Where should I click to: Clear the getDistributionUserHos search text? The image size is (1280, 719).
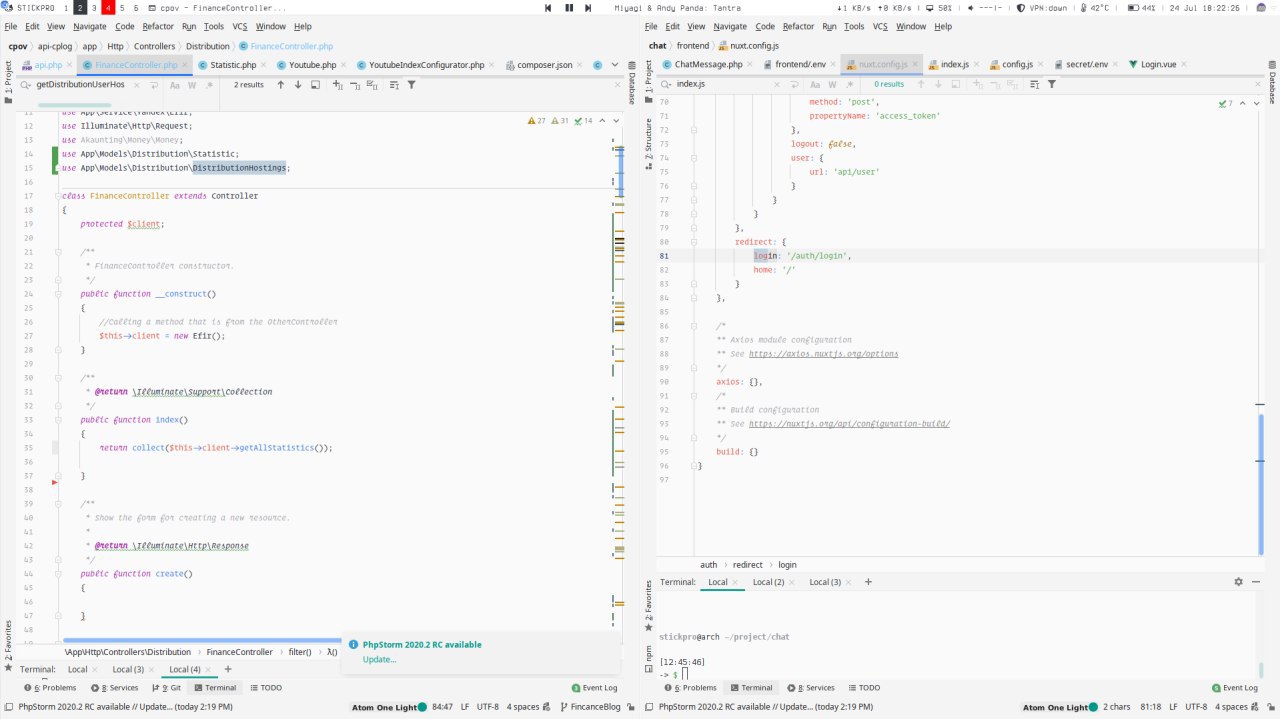click(x=136, y=84)
